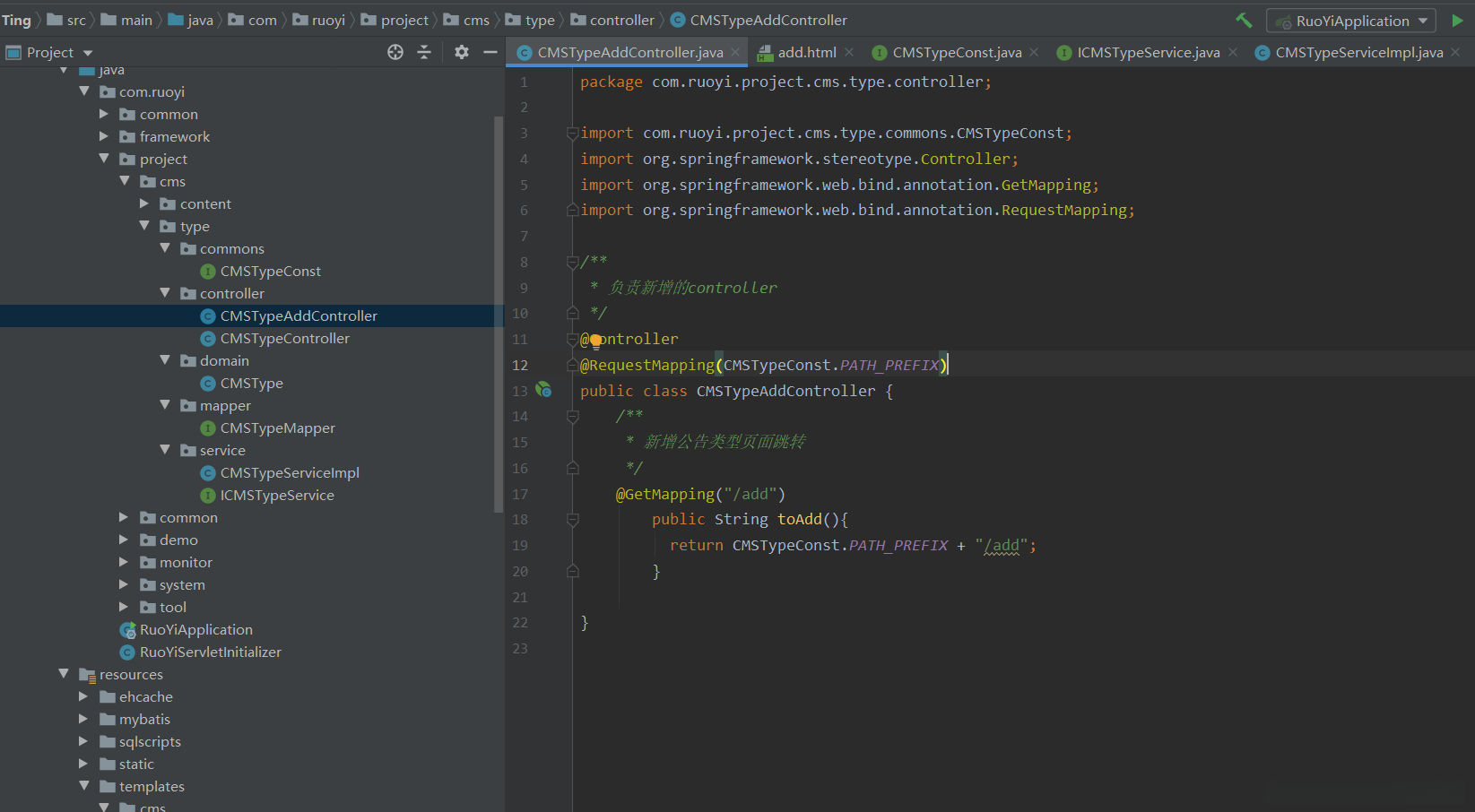This screenshot has height=812, width=1475.
Task: Click the controller breadcrumb in navigation bar
Action: pyautogui.click(x=621, y=20)
